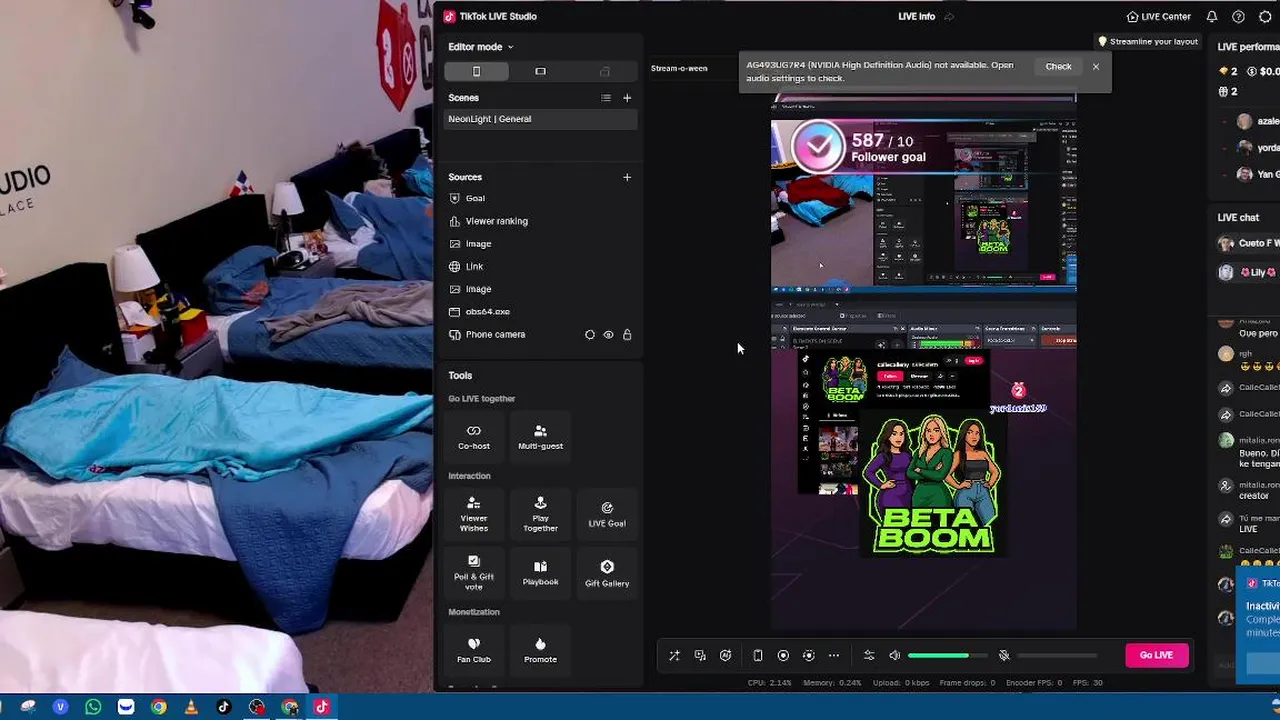
Task: Open settings gear icon in title bar
Action: pos(1265,16)
